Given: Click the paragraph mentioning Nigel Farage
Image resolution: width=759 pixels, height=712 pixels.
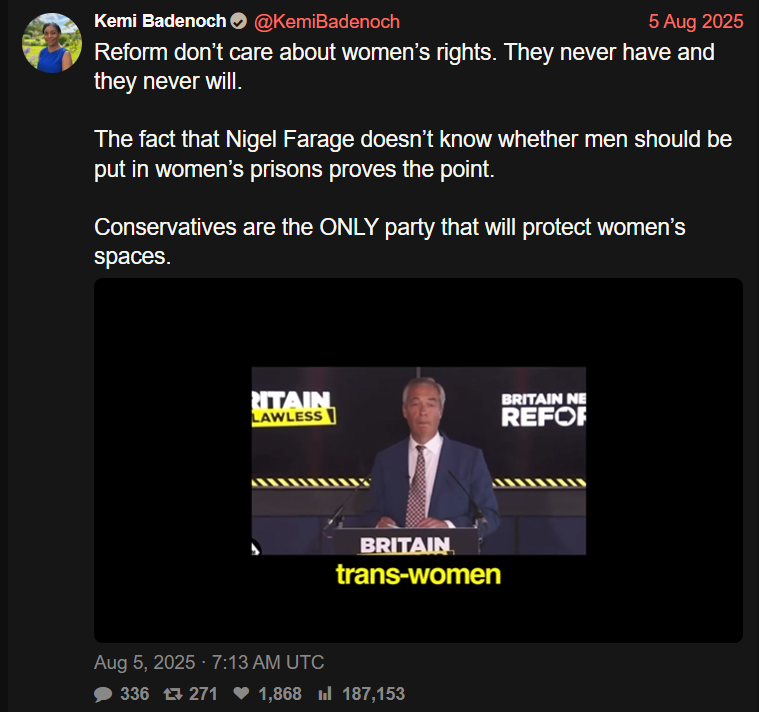Looking at the screenshot, I should click(x=413, y=154).
